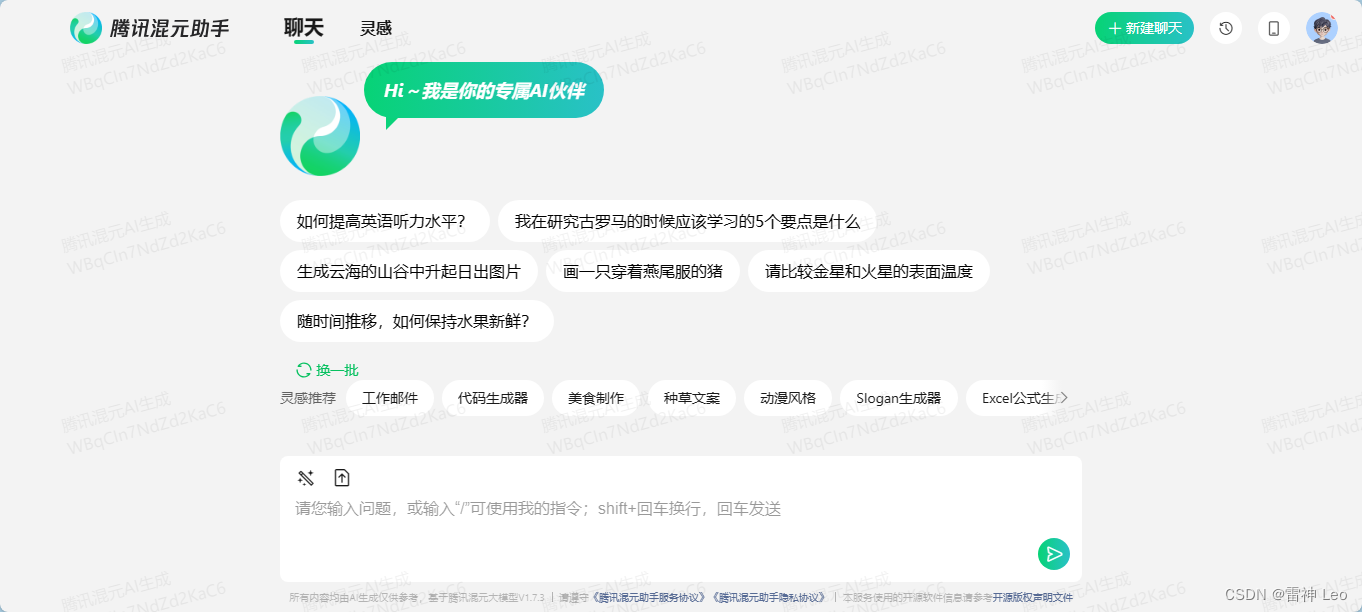Start a new chat with 新建聊天
Viewport: 1362px width, 612px height.
click(x=1144, y=28)
